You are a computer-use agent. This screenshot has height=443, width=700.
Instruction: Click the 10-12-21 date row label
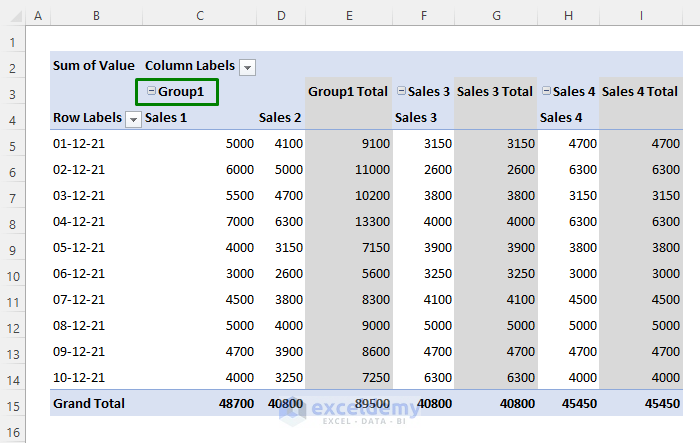(x=76, y=378)
